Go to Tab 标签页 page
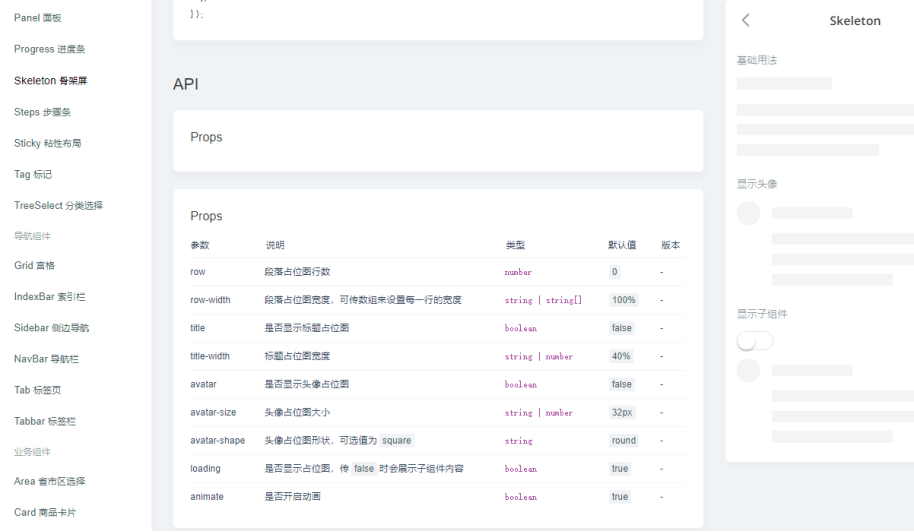This screenshot has width=914, height=532. [38, 390]
